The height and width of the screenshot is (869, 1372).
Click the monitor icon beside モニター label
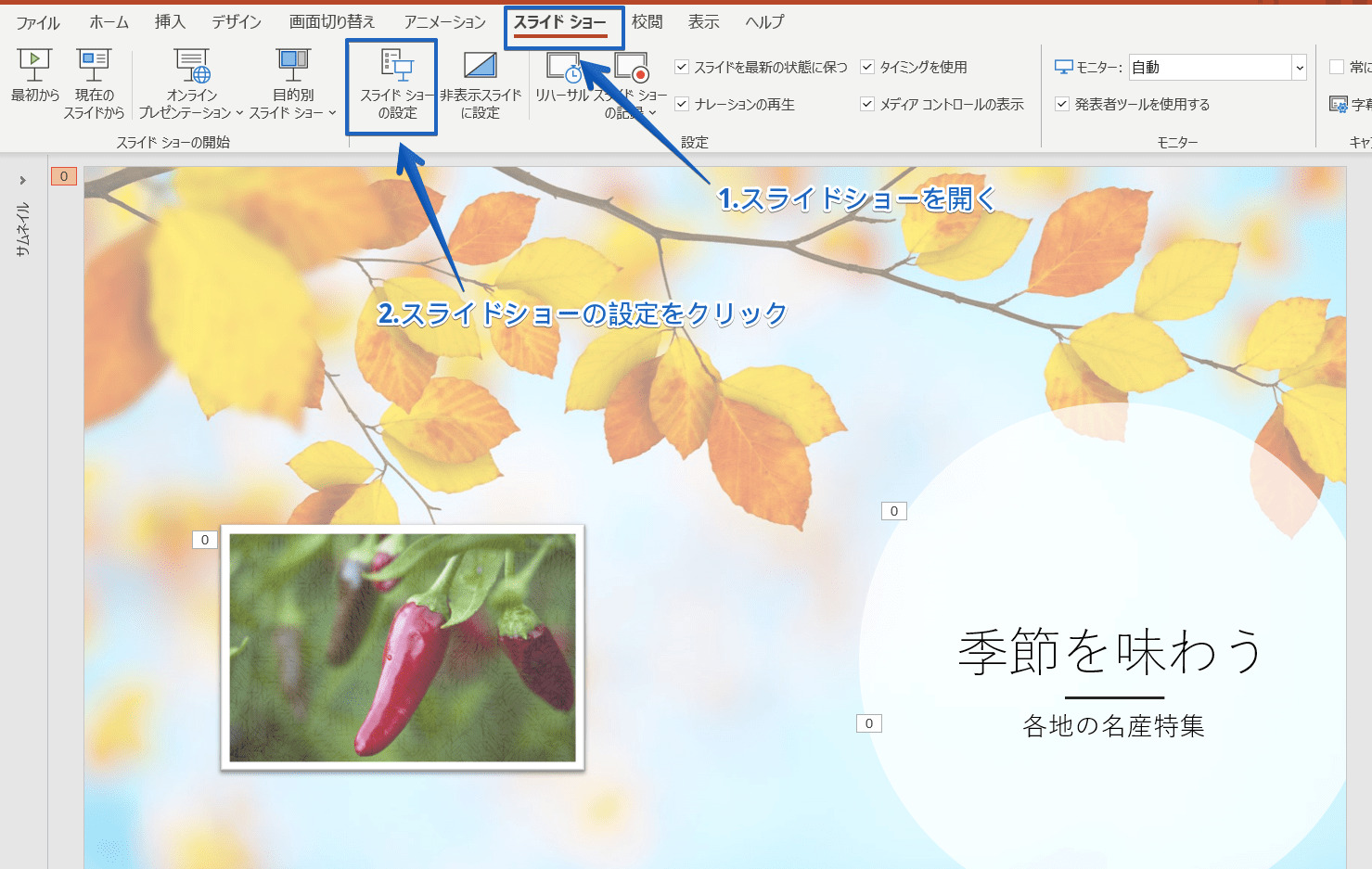coord(1064,68)
